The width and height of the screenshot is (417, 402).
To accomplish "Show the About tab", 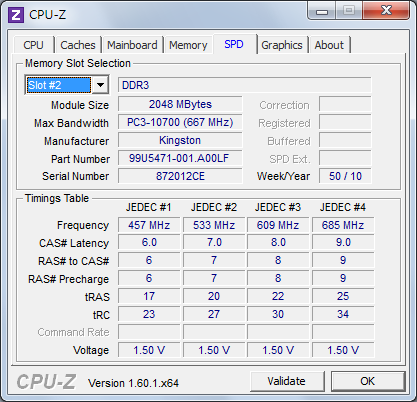I will pyautogui.click(x=329, y=45).
